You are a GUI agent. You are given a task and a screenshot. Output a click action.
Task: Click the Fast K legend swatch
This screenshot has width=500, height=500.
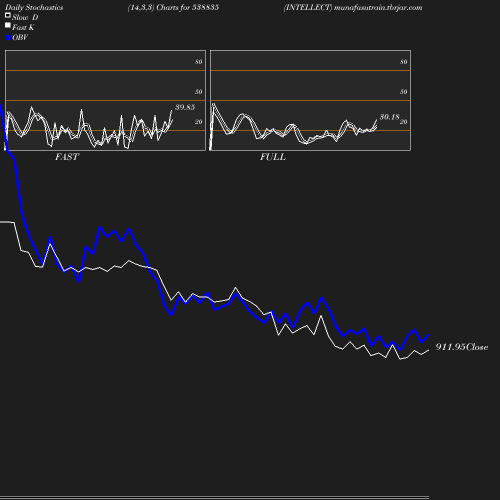click(8, 25)
